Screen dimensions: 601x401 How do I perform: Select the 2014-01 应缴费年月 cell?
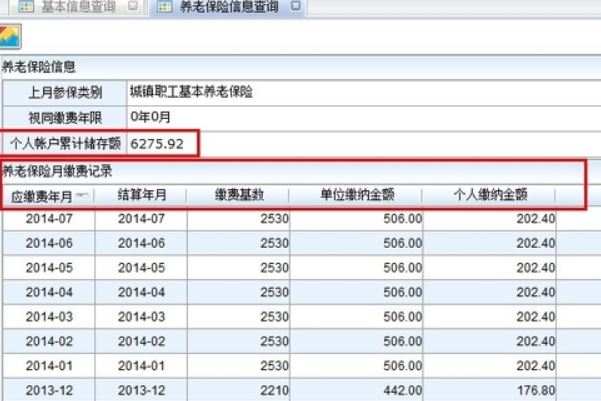49,366
